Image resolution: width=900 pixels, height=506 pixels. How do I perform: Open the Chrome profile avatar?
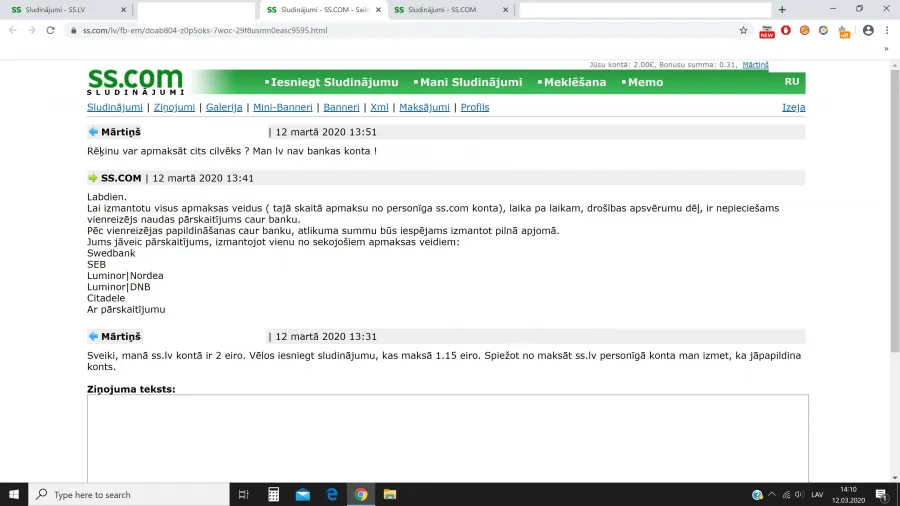(x=868, y=30)
